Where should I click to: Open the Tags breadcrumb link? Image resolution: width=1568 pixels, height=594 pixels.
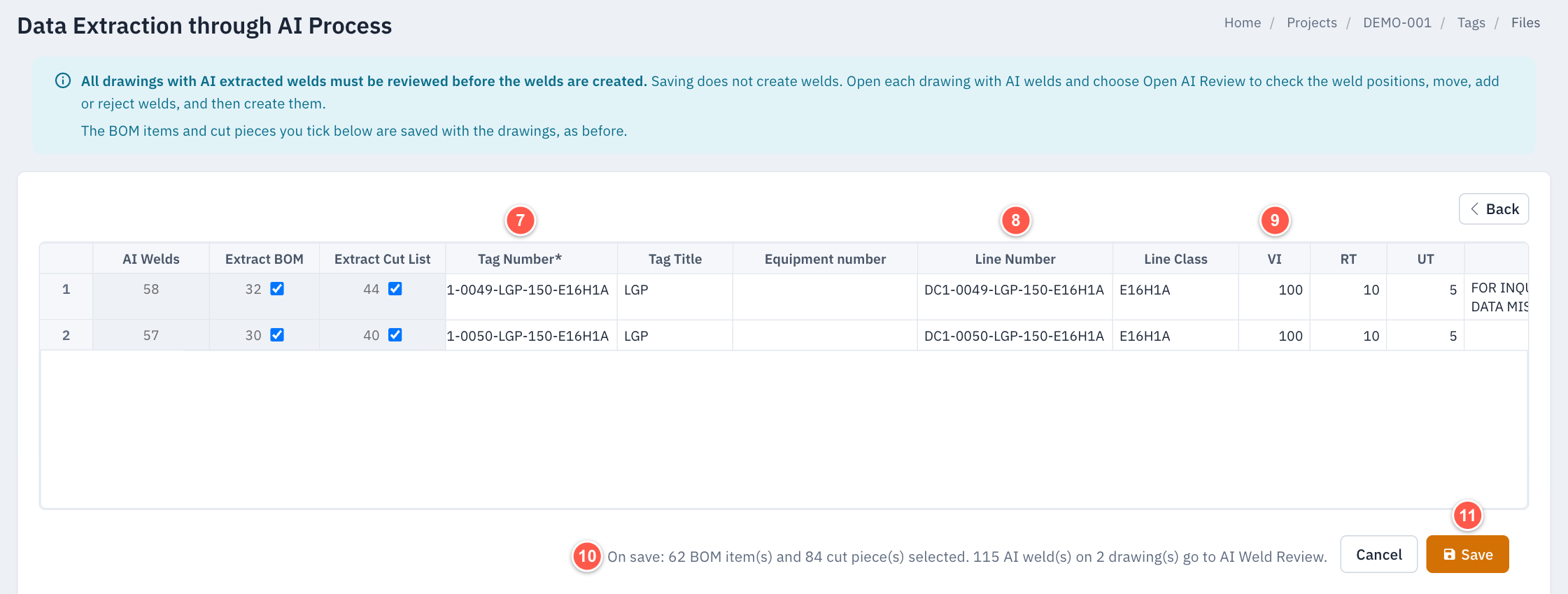pyautogui.click(x=1471, y=22)
